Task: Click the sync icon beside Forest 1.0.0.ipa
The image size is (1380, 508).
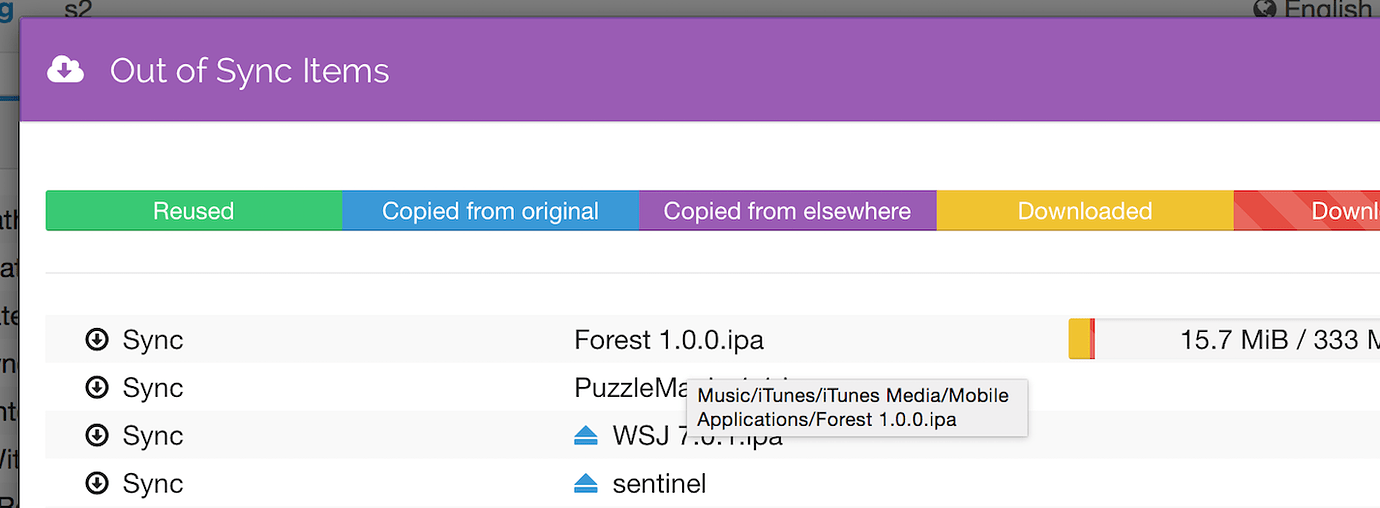Action: pos(97,340)
